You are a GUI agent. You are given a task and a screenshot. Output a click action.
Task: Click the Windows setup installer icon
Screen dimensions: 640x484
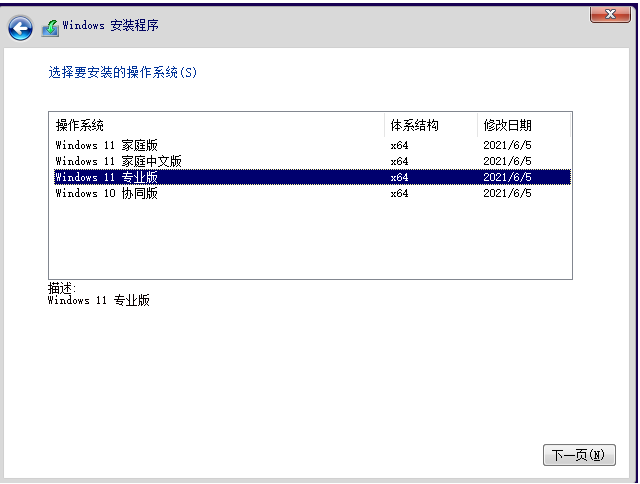point(50,28)
